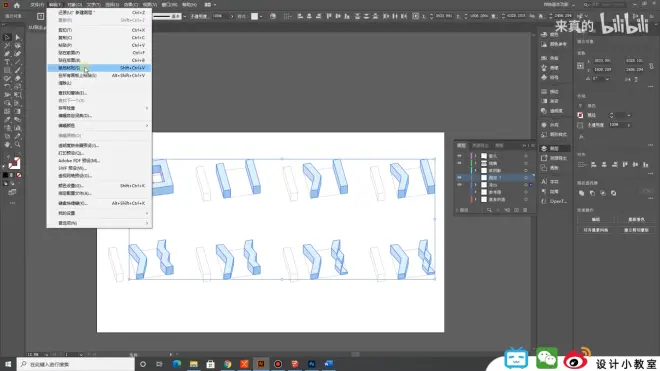Open Chrome from the Windows taskbar
This screenshot has width=660, height=371.
[227, 364]
